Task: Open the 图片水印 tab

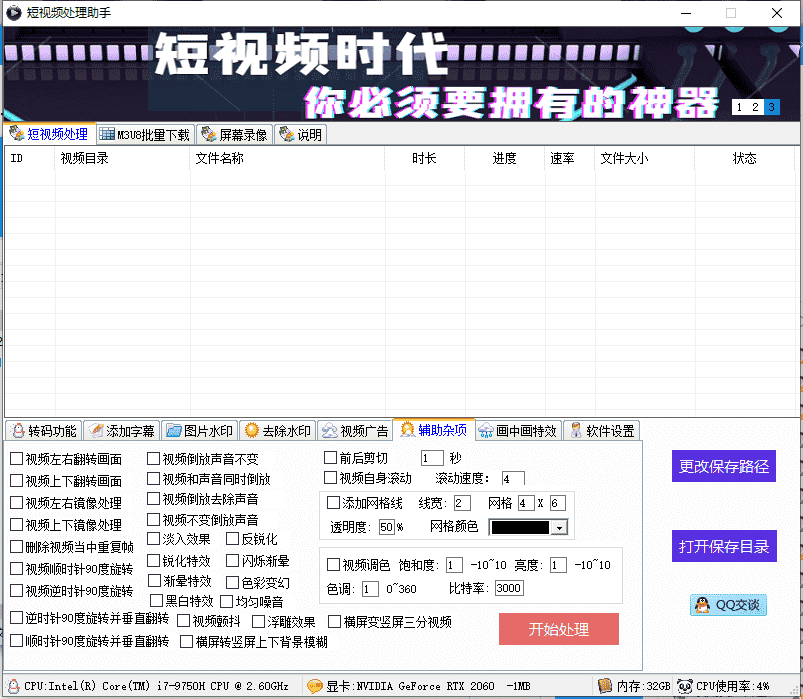Action: pos(200,431)
